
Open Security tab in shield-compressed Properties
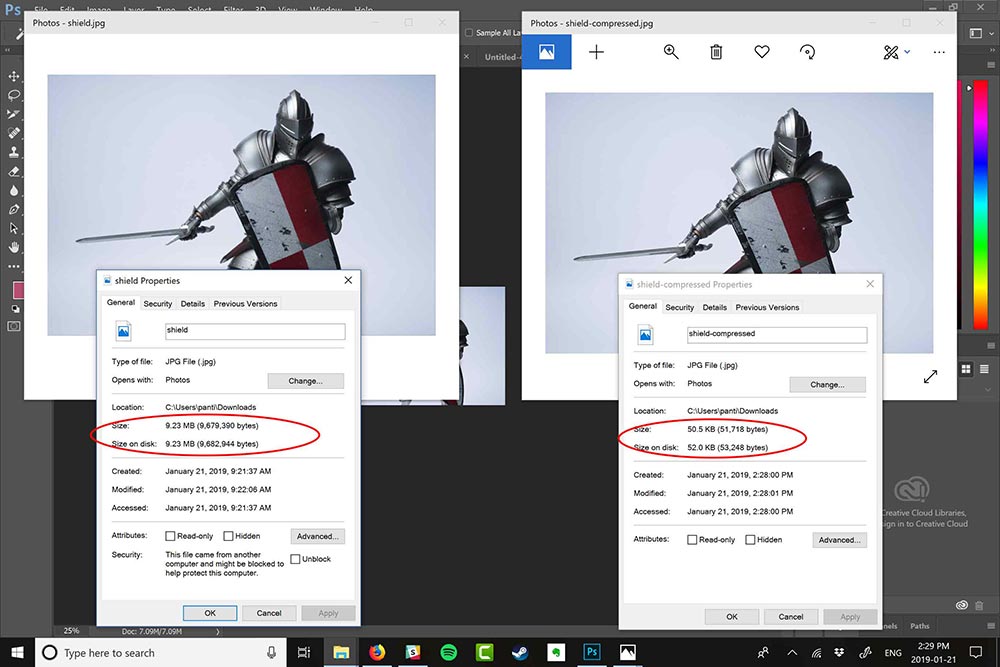pyautogui.click(x=679, y=307)
